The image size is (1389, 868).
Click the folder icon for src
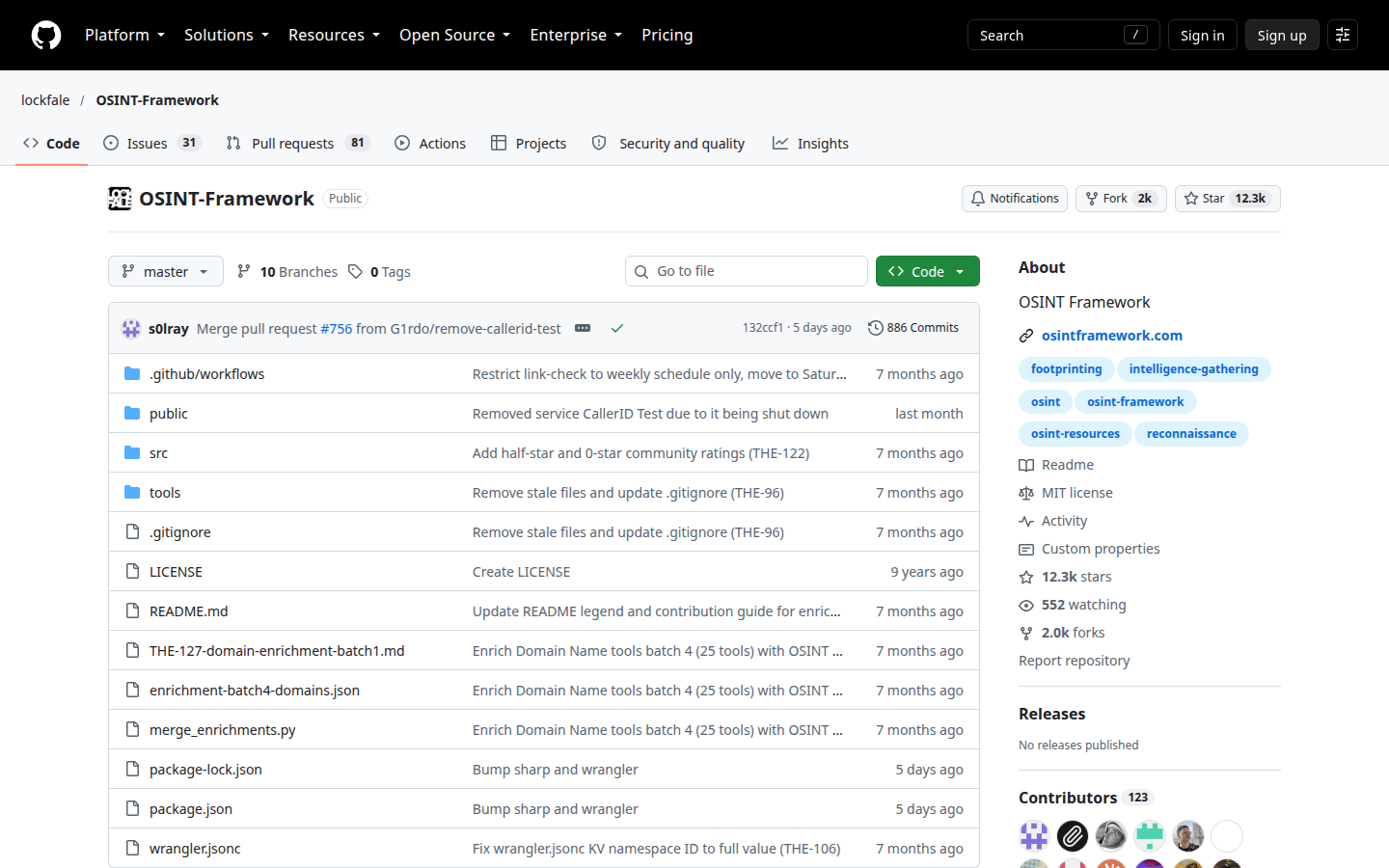pyautogui.click(x=132, y=452)
